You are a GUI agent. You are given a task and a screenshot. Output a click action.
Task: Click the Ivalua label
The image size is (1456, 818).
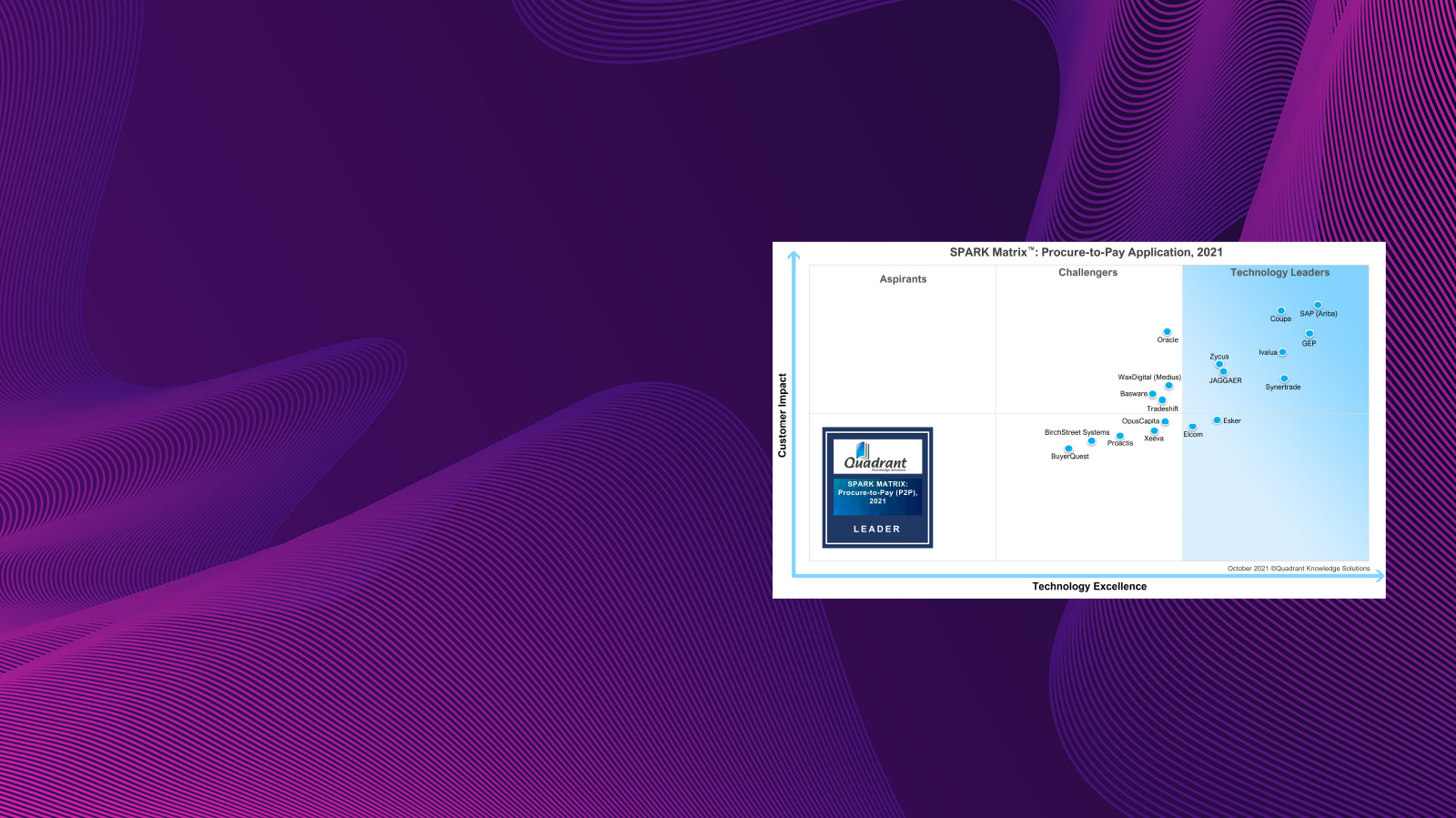pyautogui.click(x=1268, y=353)
